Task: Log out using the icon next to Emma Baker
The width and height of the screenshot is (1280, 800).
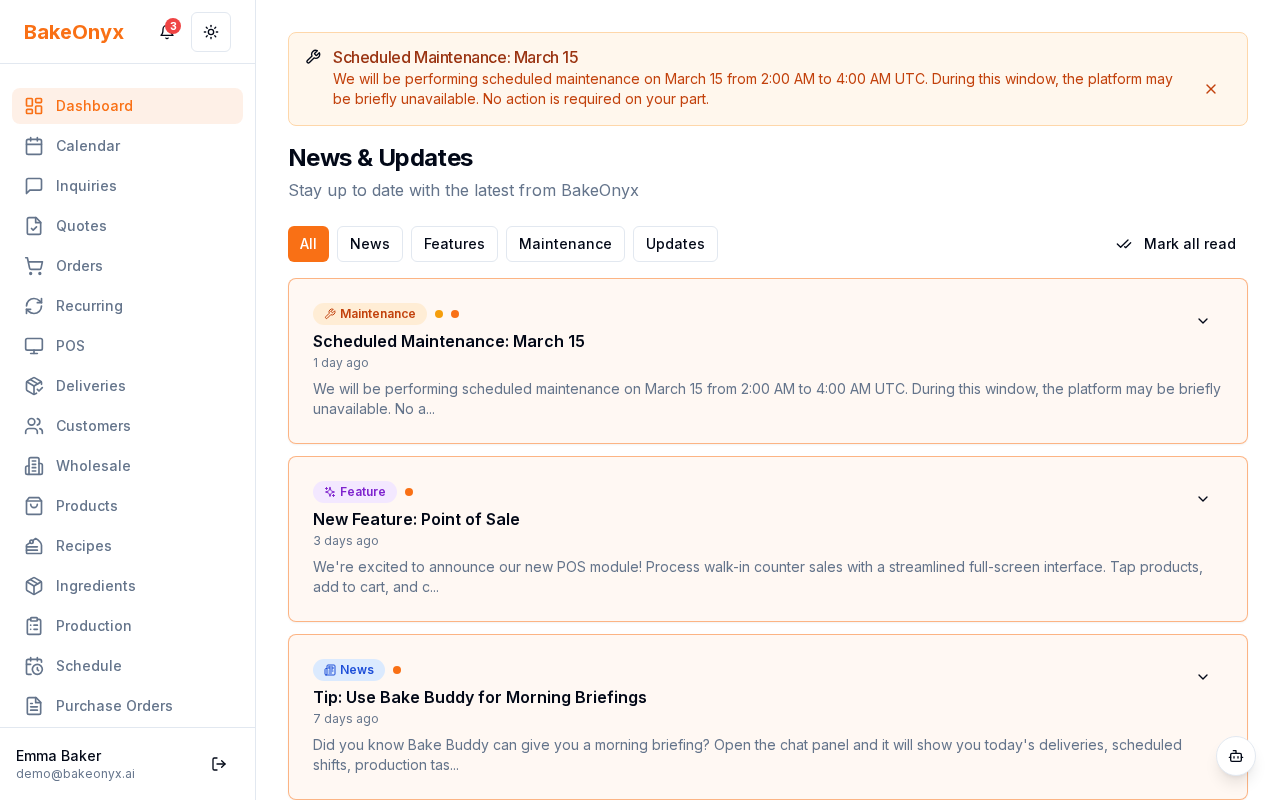Action: [x=219, y=764]
